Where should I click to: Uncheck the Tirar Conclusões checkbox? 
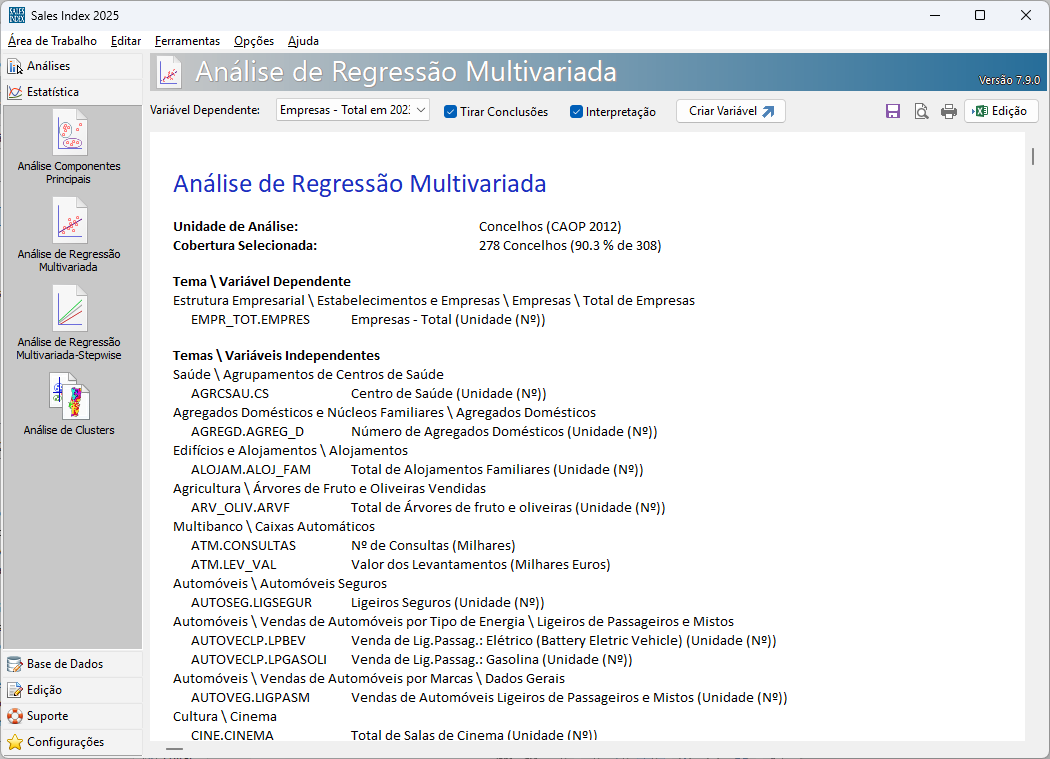[x=451, y=112]
